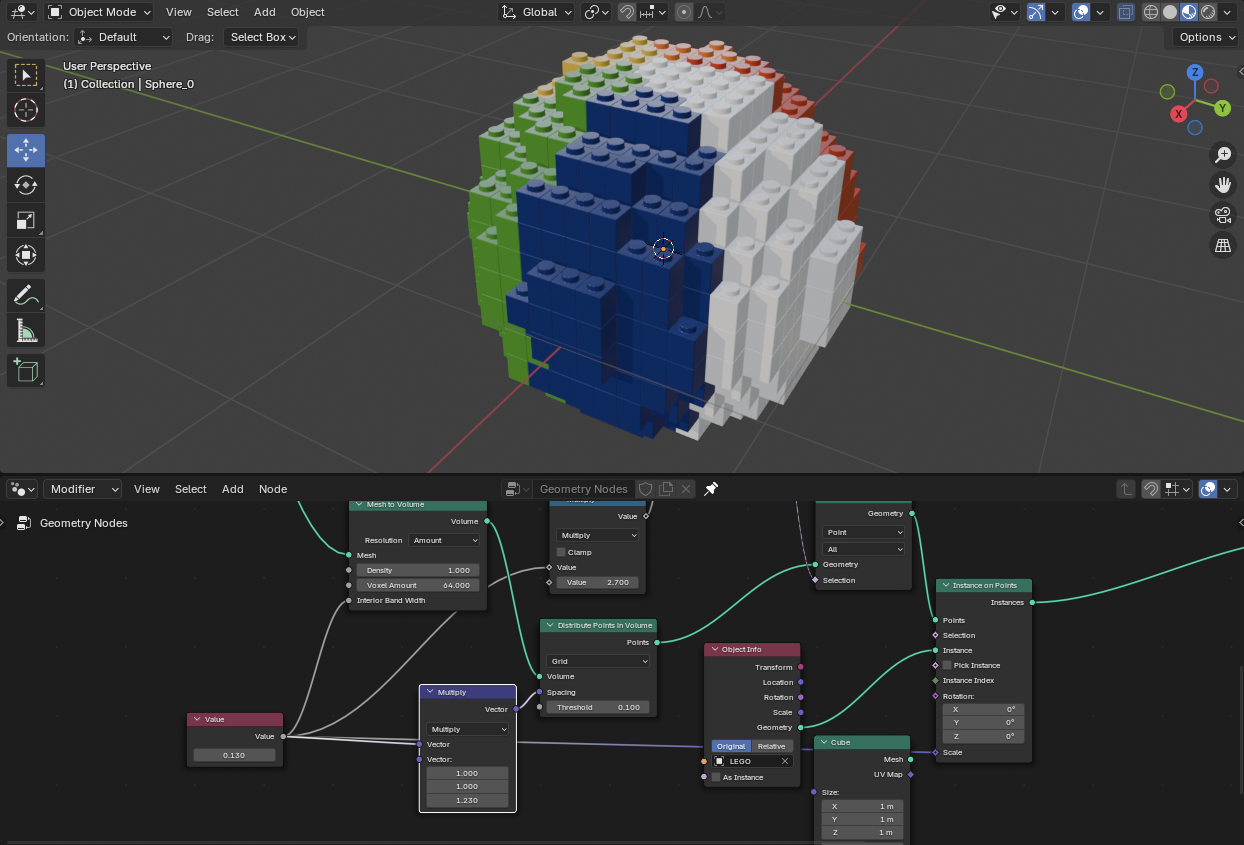This screenshot has height=845, width=1244.
Task: Toggle viewport snapping magnet in 3D header
Action: click(x=627, y=12)
